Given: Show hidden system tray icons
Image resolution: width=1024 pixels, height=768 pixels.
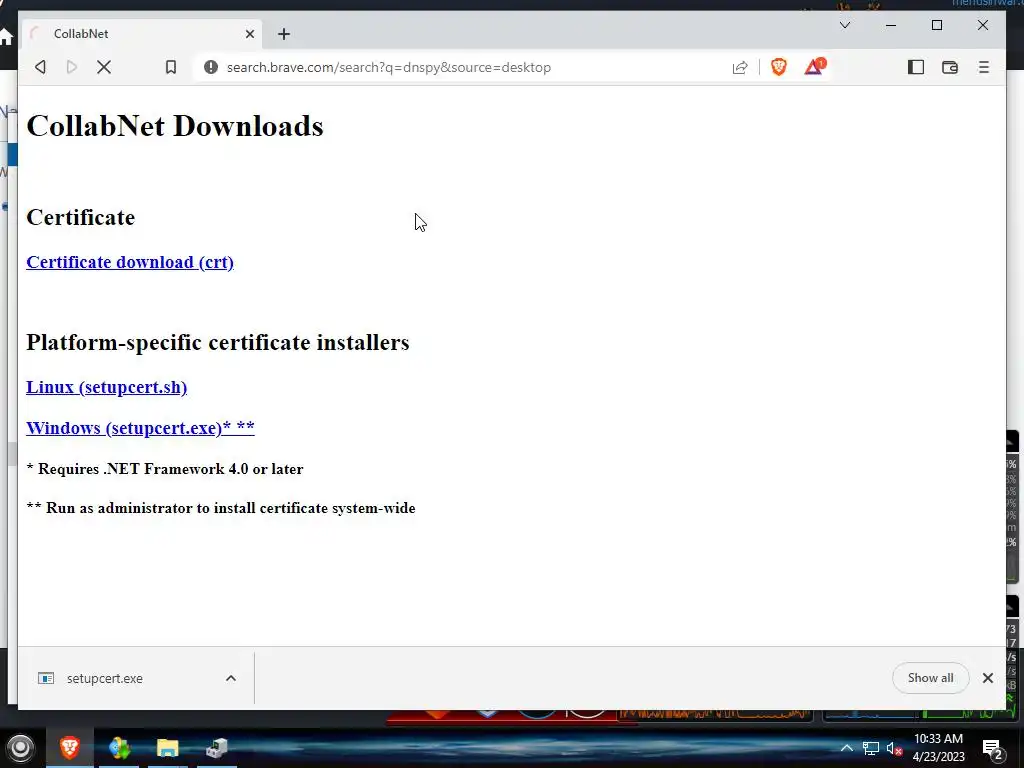Looking at the screenshot, I should point(846,748).
